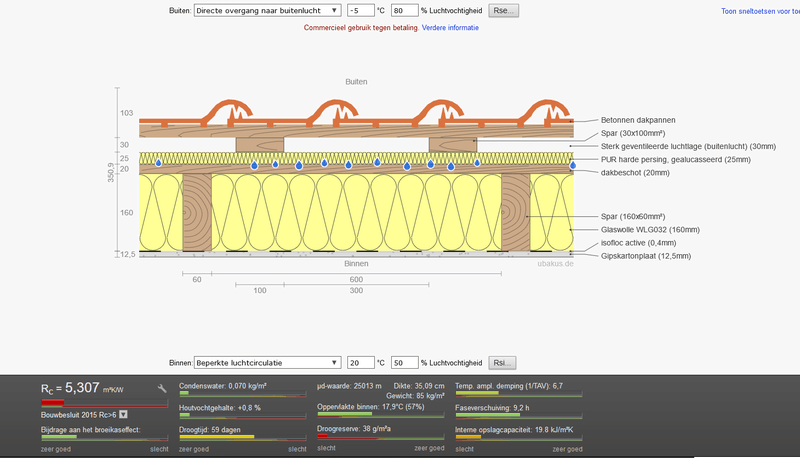
Task: Open the Binnen air circulation dropdown
Action: (267, 363)
